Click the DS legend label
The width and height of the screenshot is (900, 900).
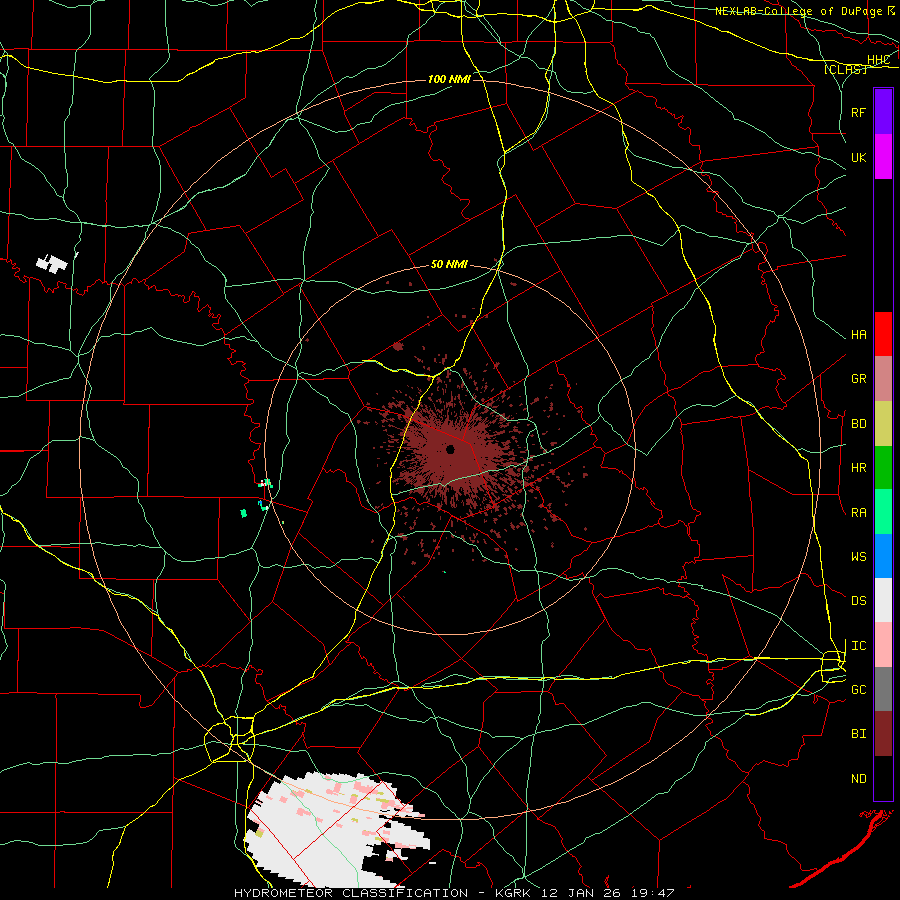point(859,601)
